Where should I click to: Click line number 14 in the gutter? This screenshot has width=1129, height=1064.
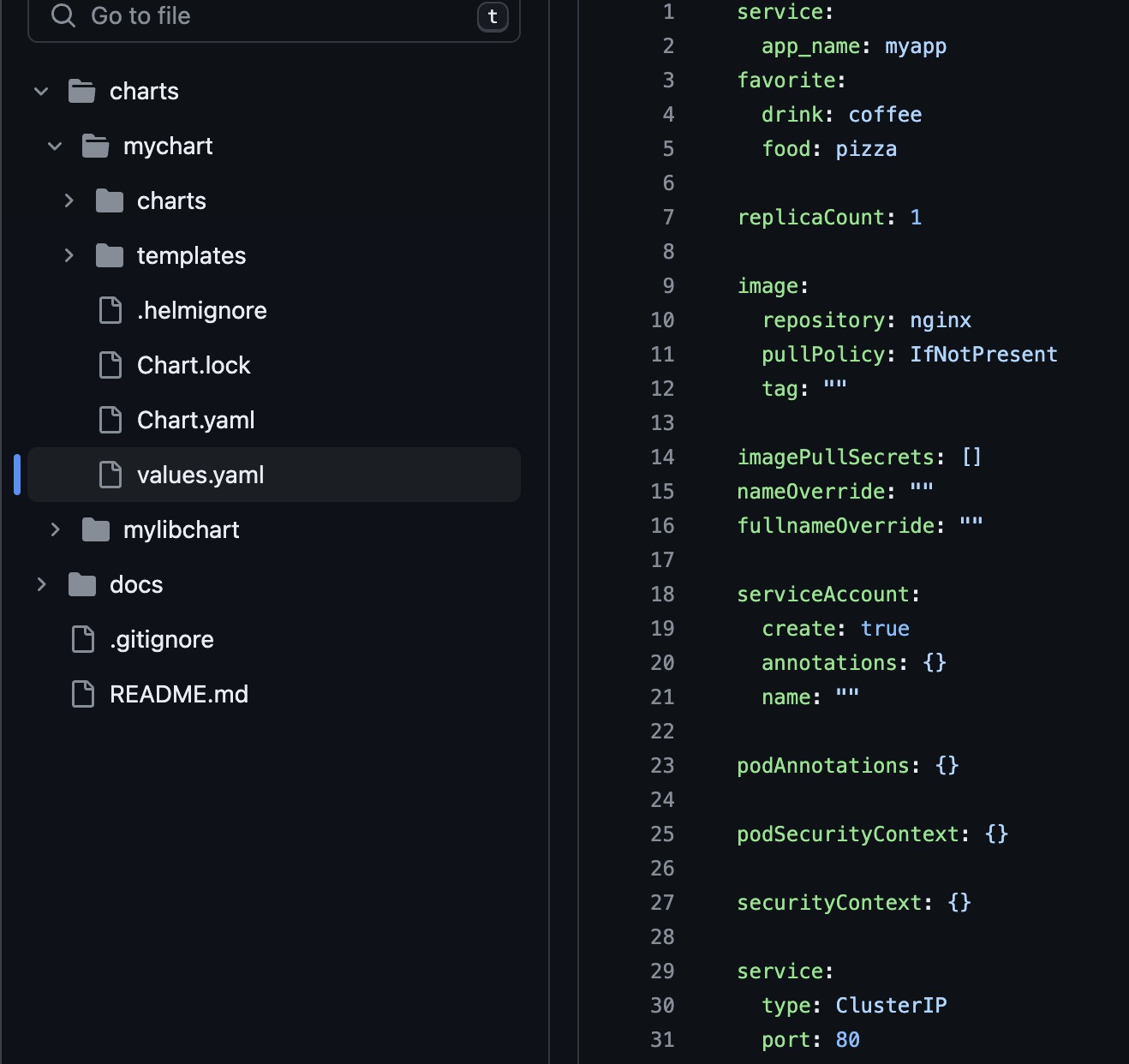663,457
